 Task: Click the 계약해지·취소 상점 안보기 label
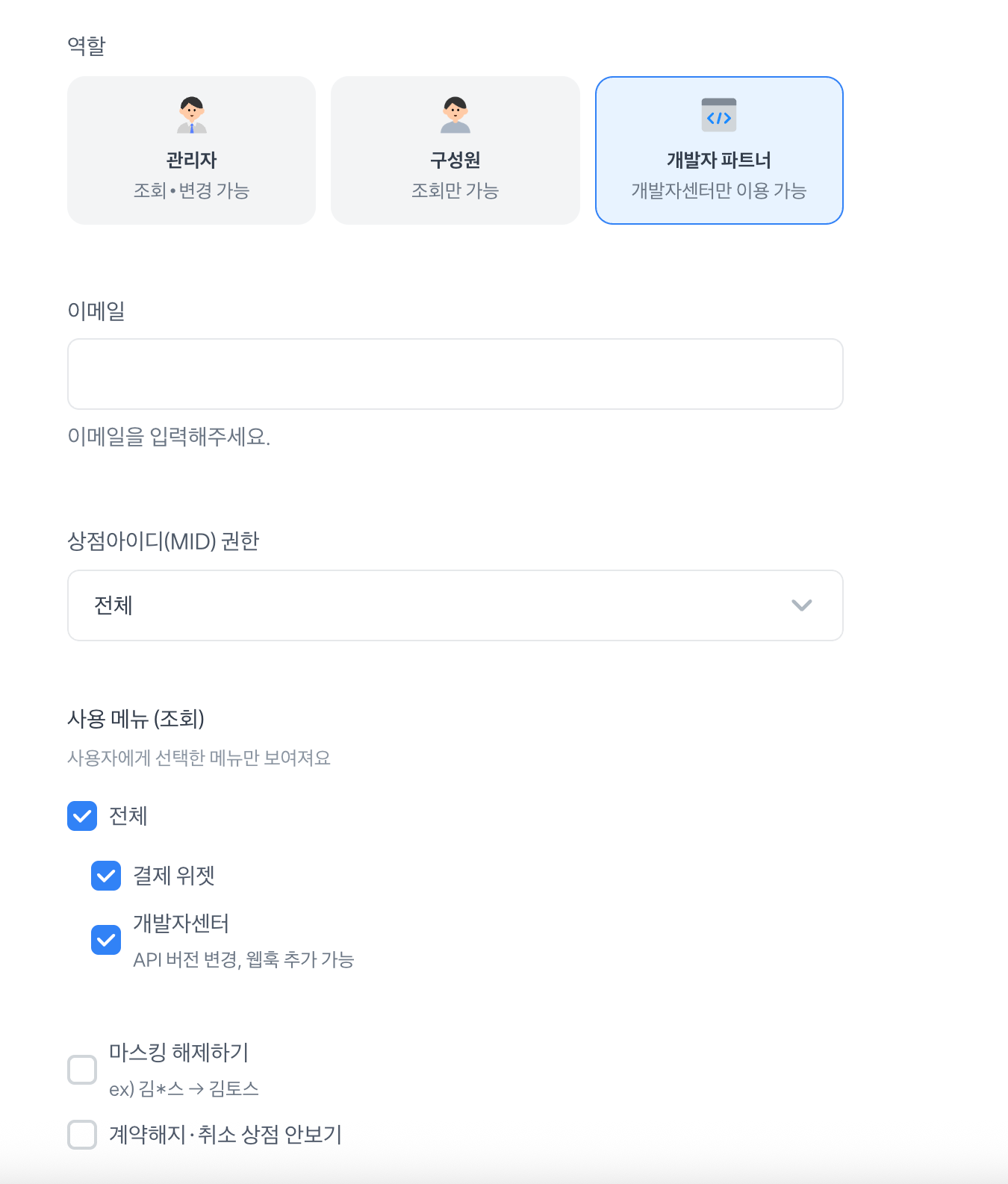pyautogui.click(x=225, y=1135)
